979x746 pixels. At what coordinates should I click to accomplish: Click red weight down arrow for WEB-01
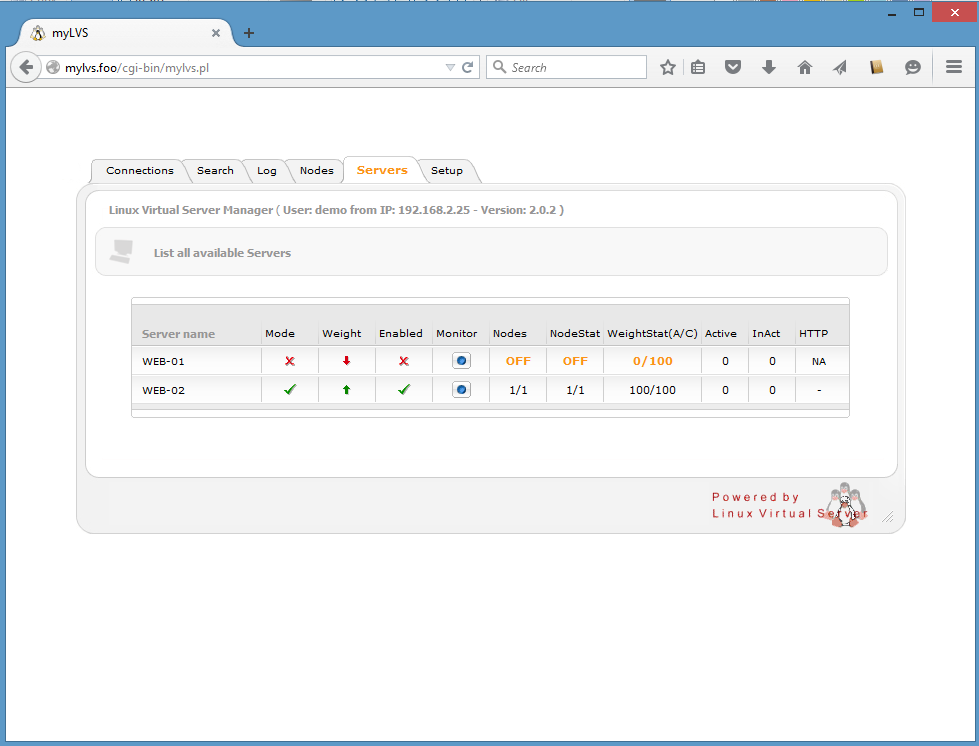(346, 361)
